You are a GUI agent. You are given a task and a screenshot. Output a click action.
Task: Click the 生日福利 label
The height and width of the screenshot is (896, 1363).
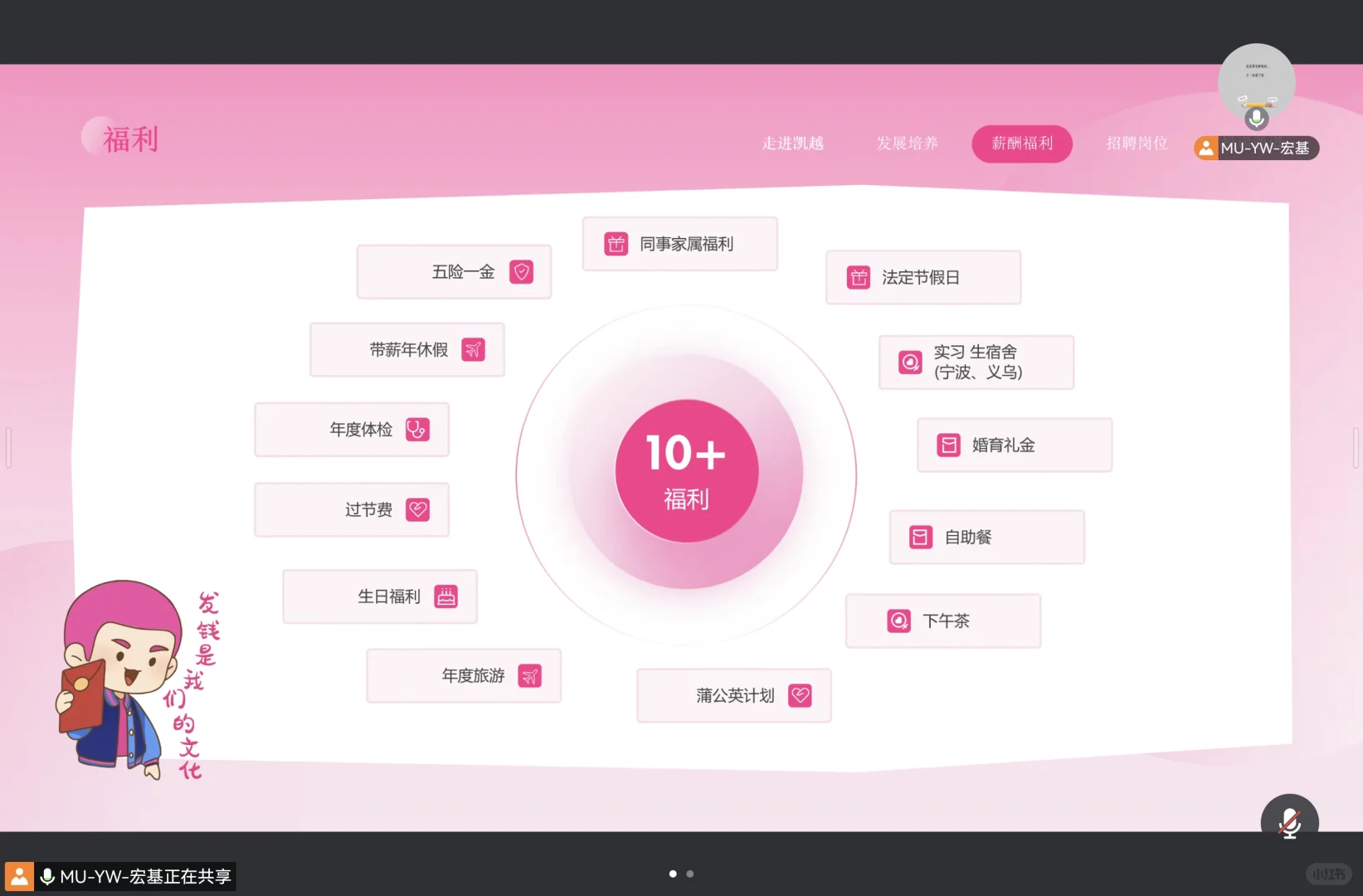click(389, 597)
